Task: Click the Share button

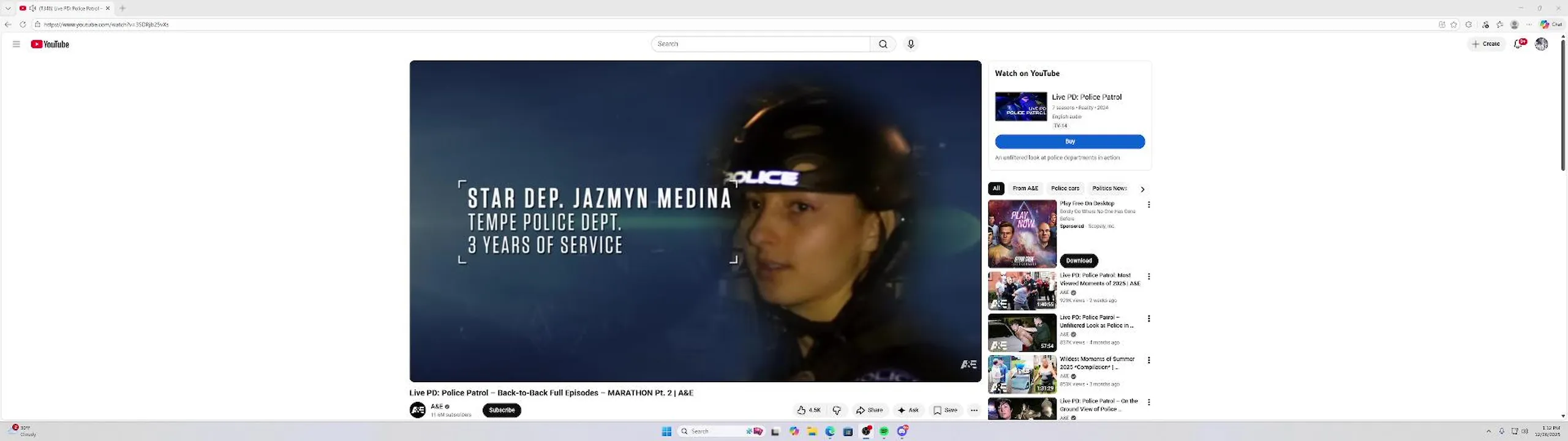Action: tap(869, 410)
